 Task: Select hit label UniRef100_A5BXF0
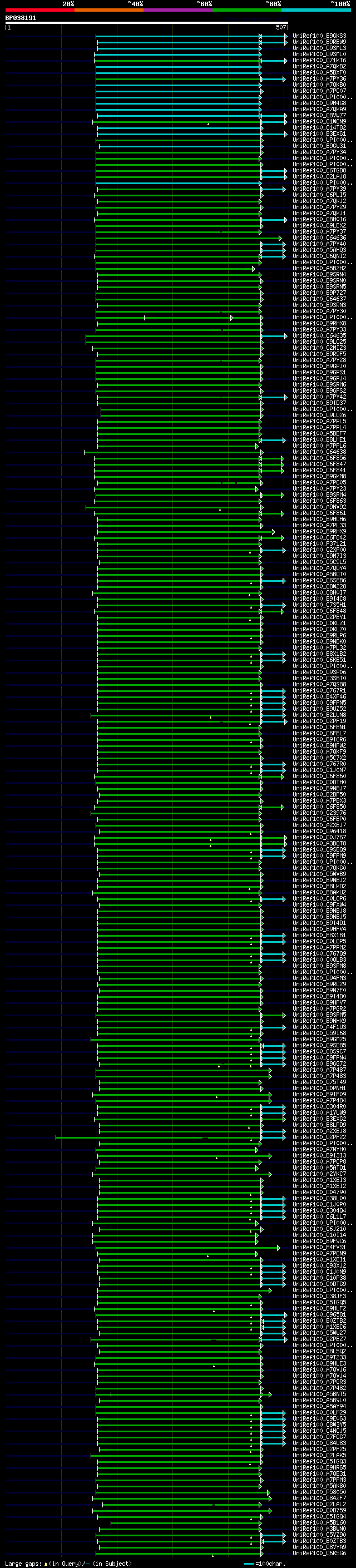pos(319,72)
